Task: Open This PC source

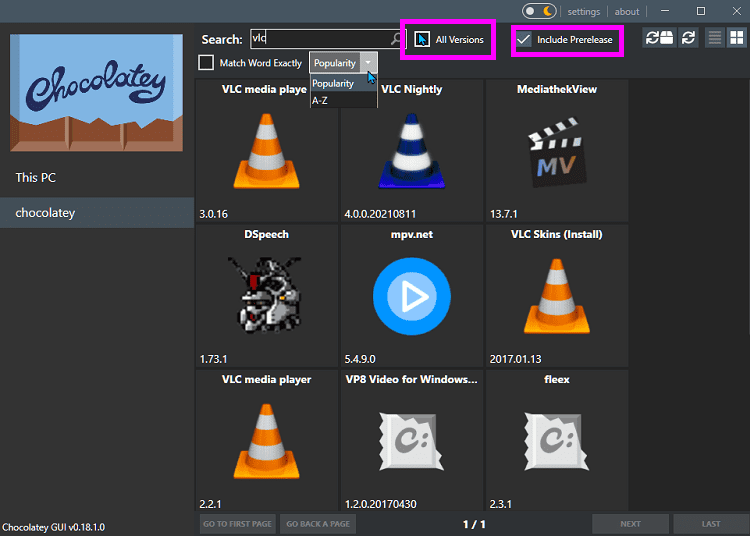Action: [x=97, y=177]
